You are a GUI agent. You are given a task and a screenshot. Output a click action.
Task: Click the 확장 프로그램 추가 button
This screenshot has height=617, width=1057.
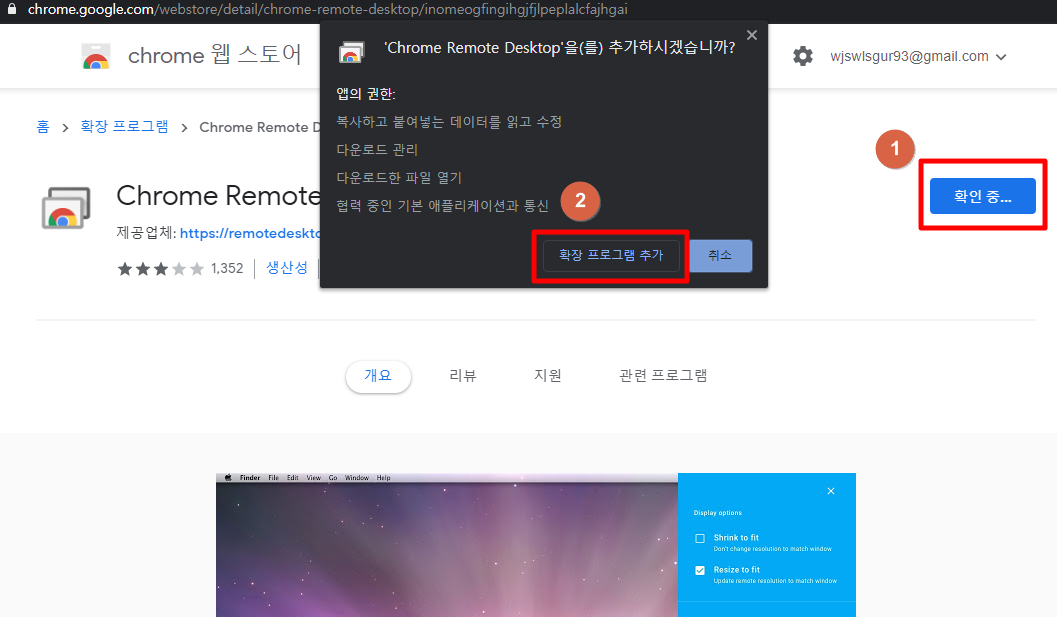611,256
